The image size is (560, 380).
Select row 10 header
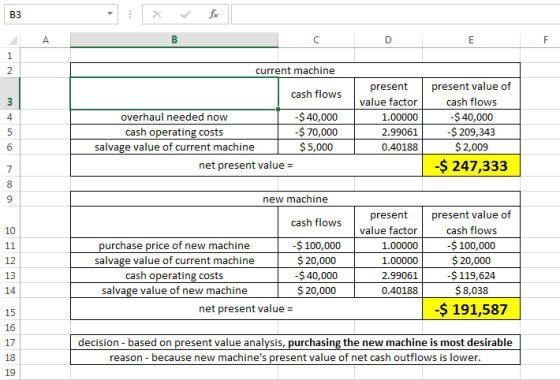coord(10,222)
